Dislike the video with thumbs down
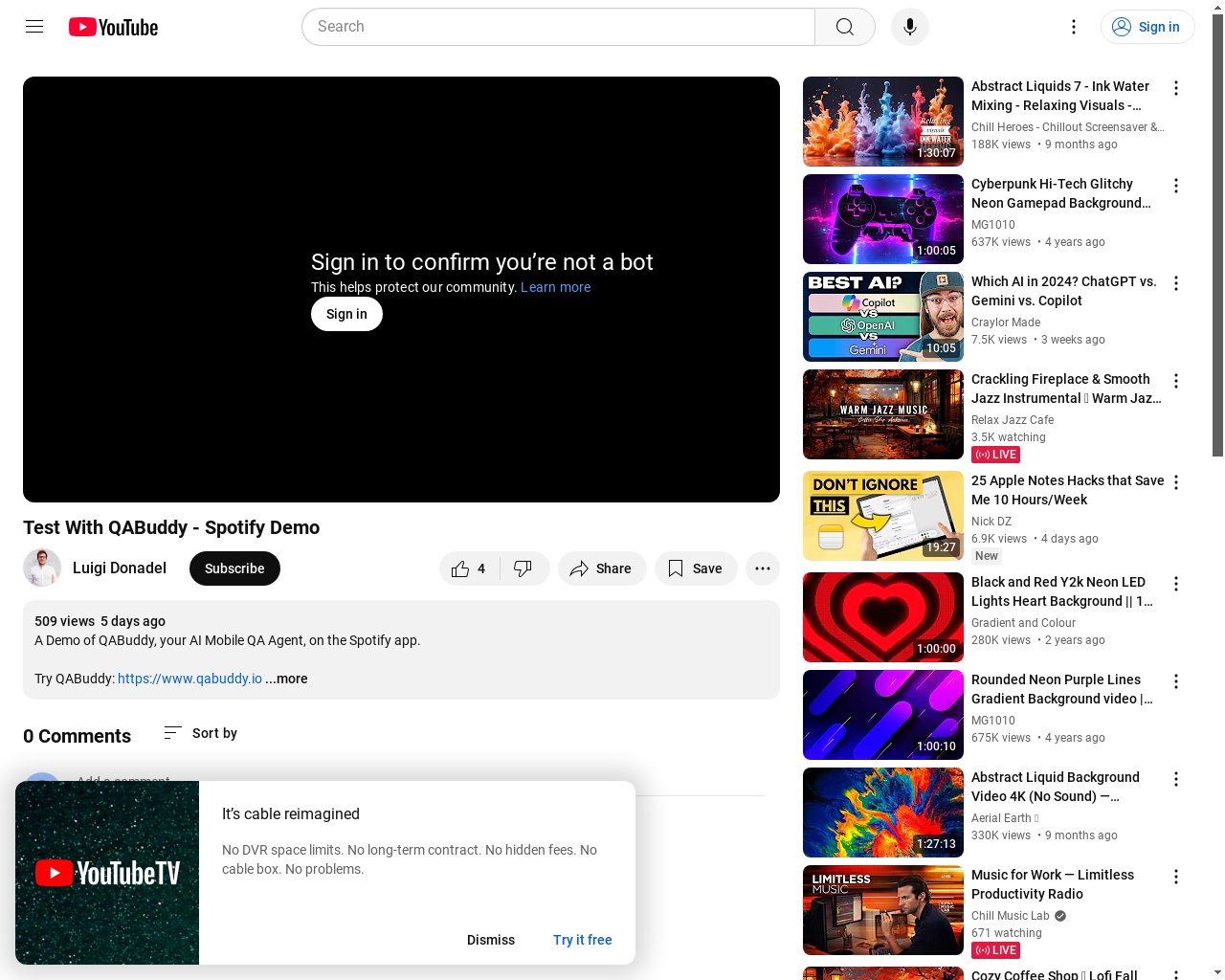 coord(523,568)
